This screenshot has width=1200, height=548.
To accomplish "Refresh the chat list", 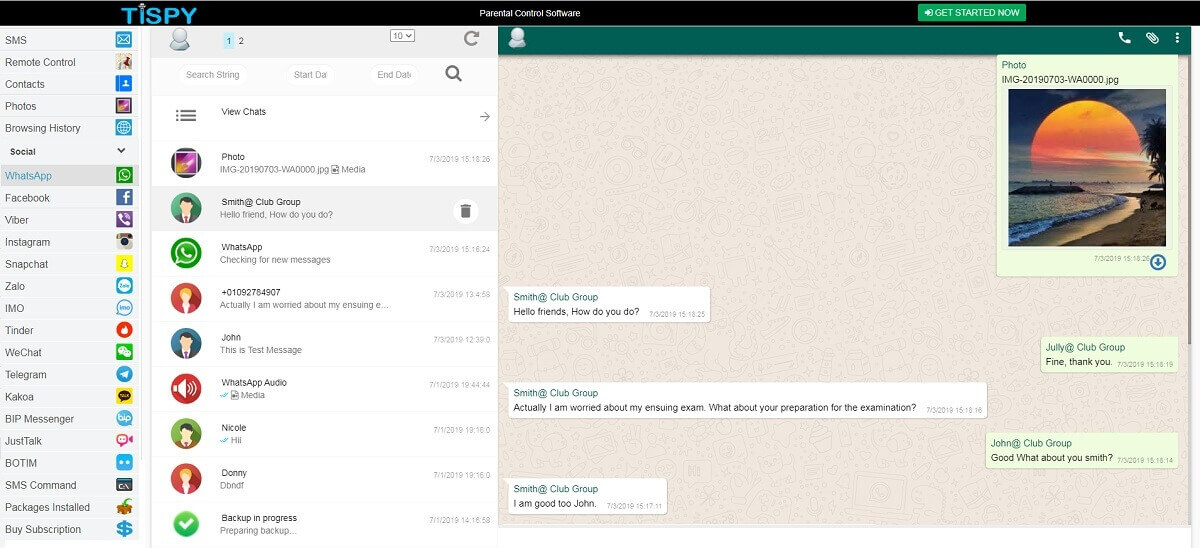I will pyautogui.click(x=472, y=39).
